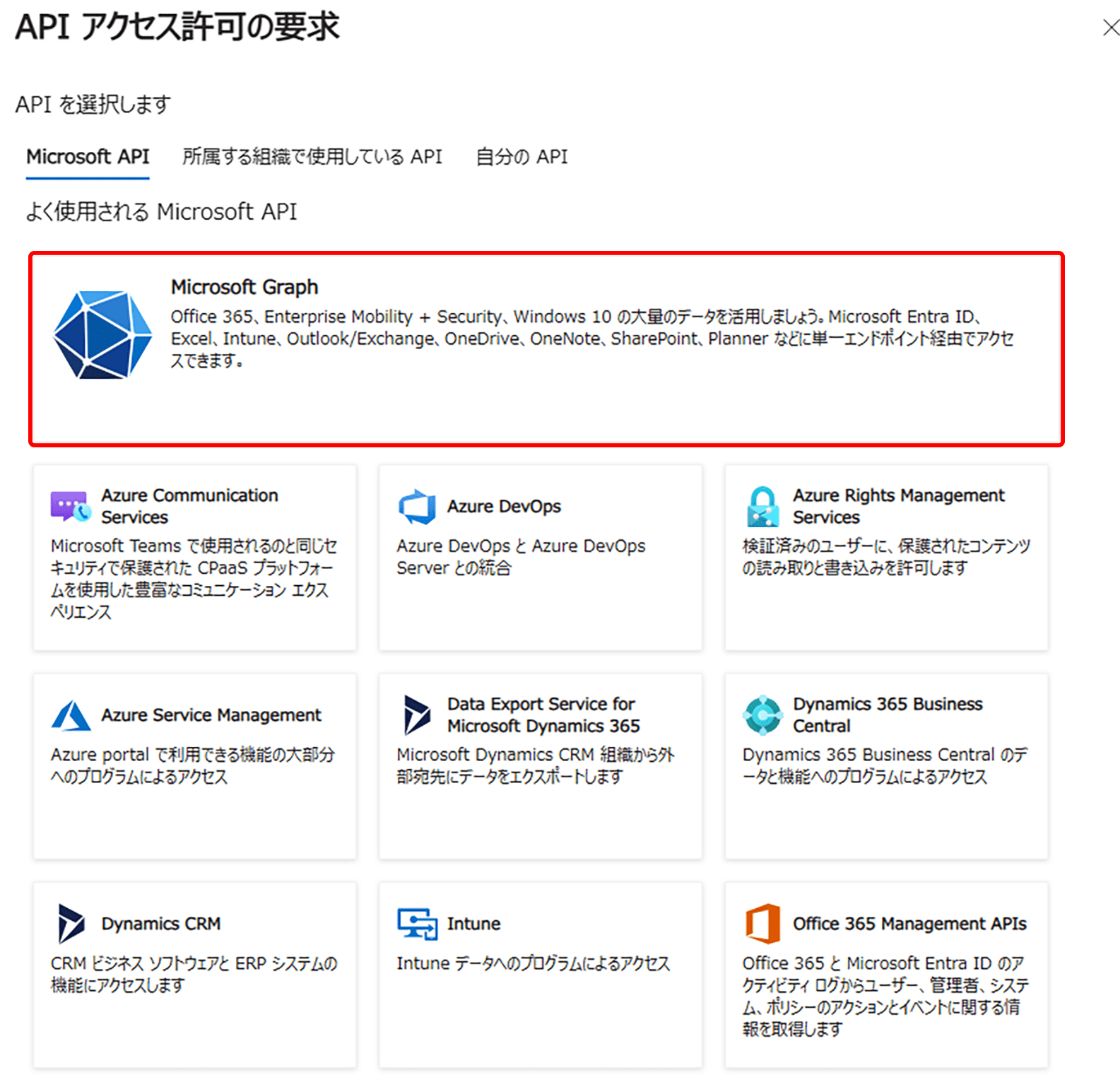The image size is (1120, 1082).
Task: Click the Azure DevOps logo icon
Action: pos(417,506)
